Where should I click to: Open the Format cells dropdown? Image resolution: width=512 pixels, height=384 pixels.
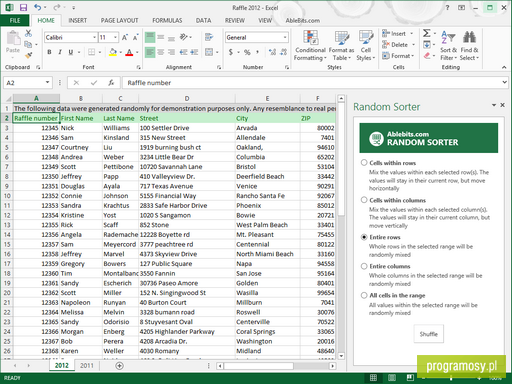[x=413, y=56]
